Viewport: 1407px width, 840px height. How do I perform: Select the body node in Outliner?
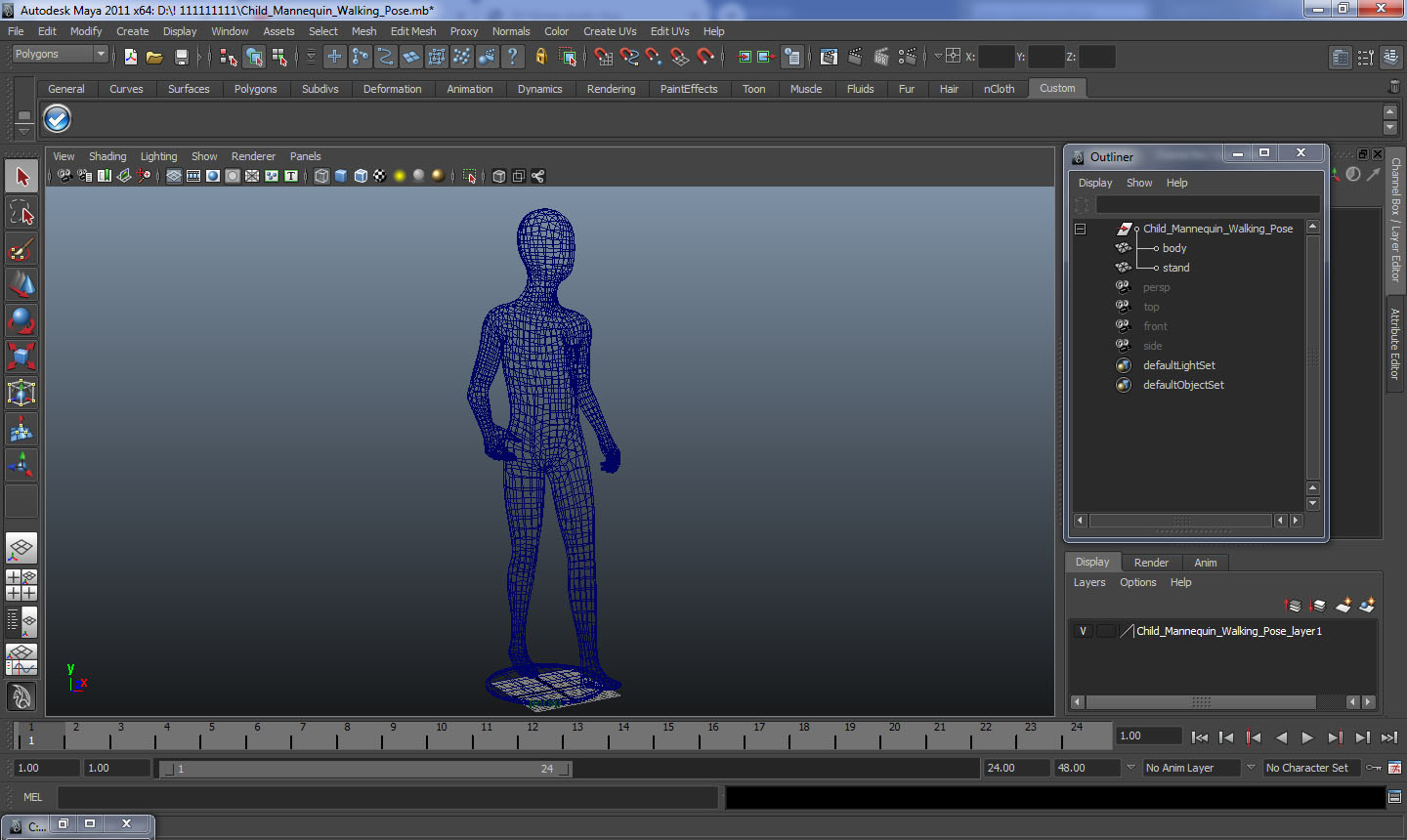[1174, 248]
